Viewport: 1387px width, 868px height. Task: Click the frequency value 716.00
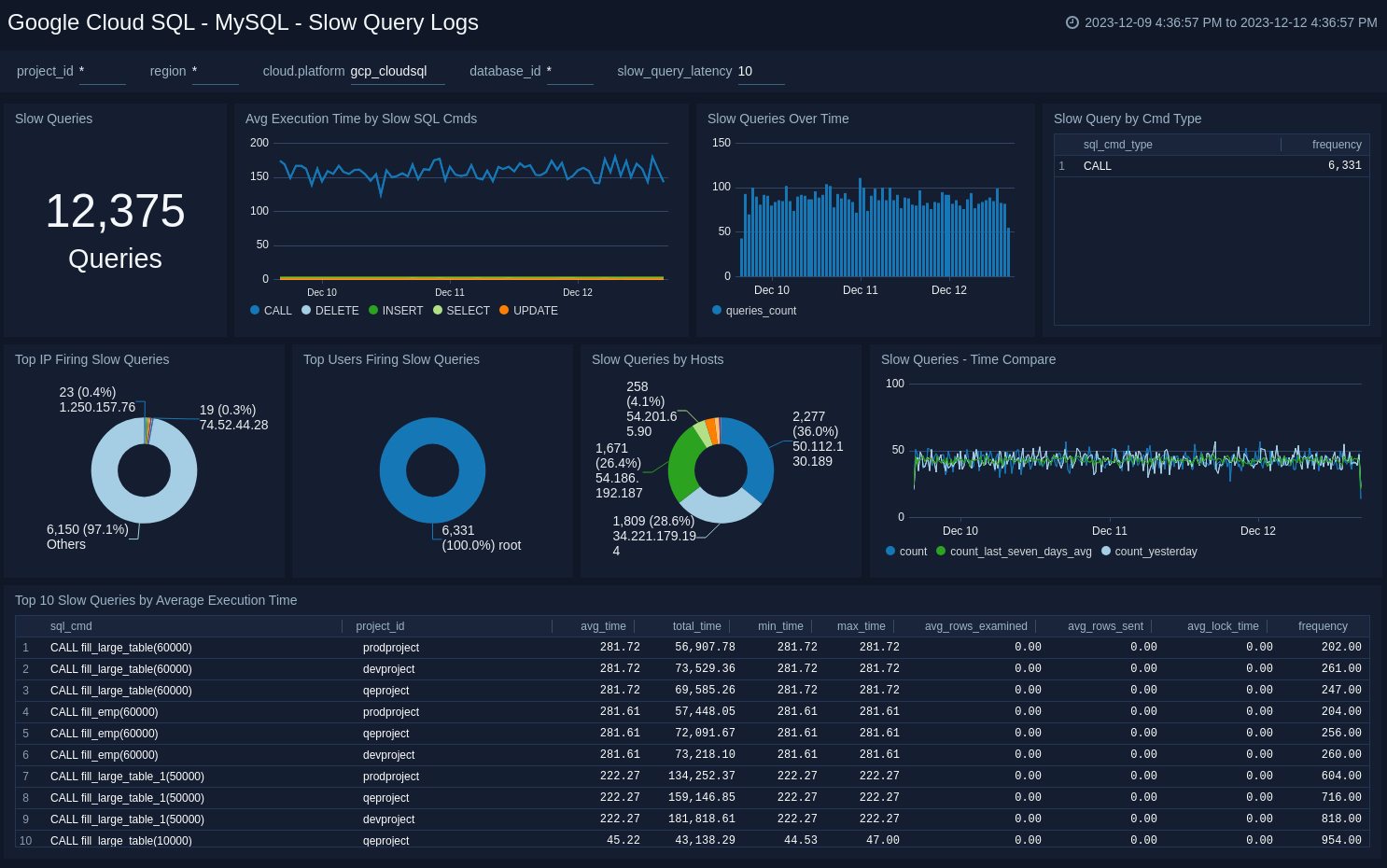(1341, 798)
